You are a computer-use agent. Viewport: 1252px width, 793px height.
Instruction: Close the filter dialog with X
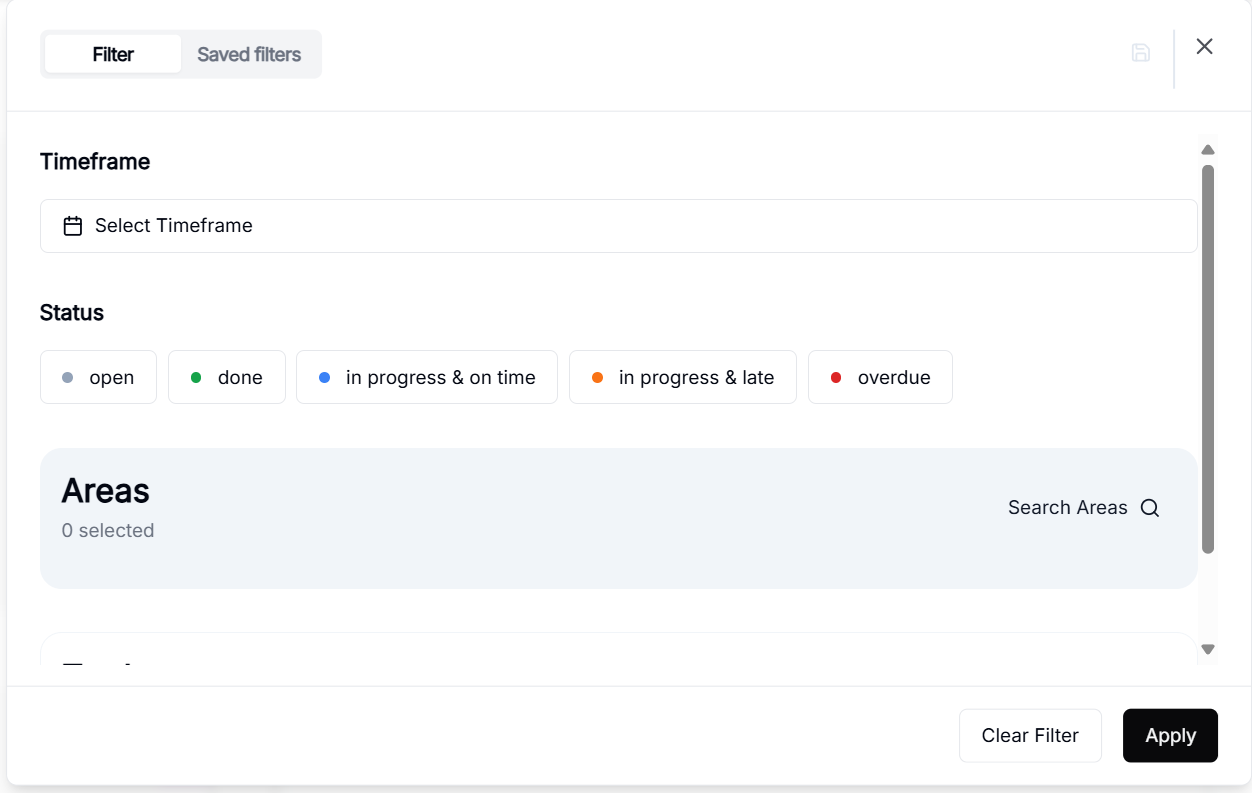click(1204, 46)
